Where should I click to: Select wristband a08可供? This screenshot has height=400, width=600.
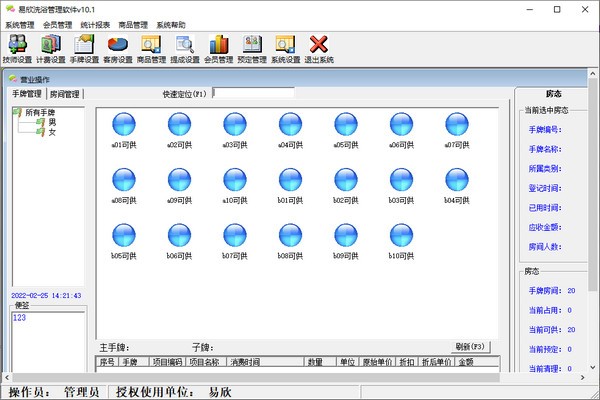tap(124, 186)
